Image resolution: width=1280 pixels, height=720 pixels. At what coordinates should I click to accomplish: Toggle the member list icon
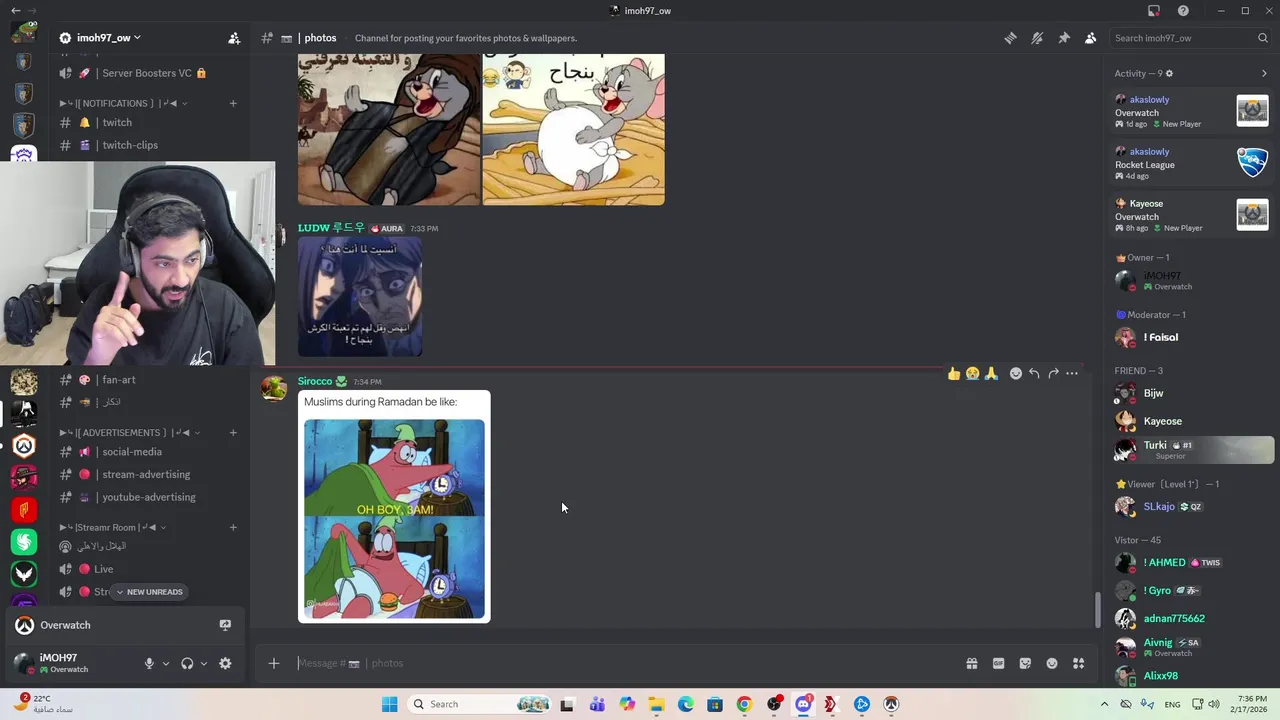coord(1090,38)
